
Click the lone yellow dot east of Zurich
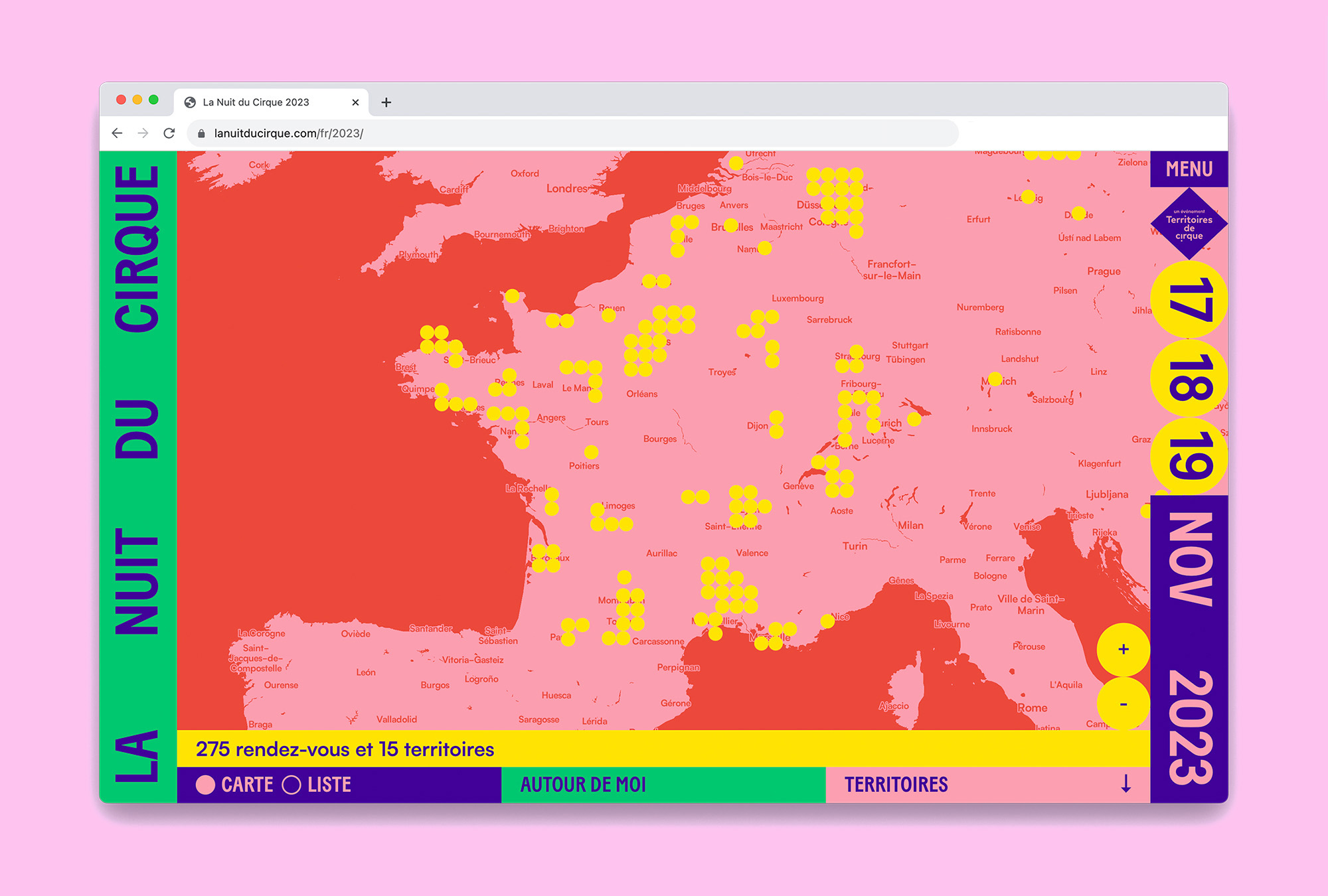[914, 419]
